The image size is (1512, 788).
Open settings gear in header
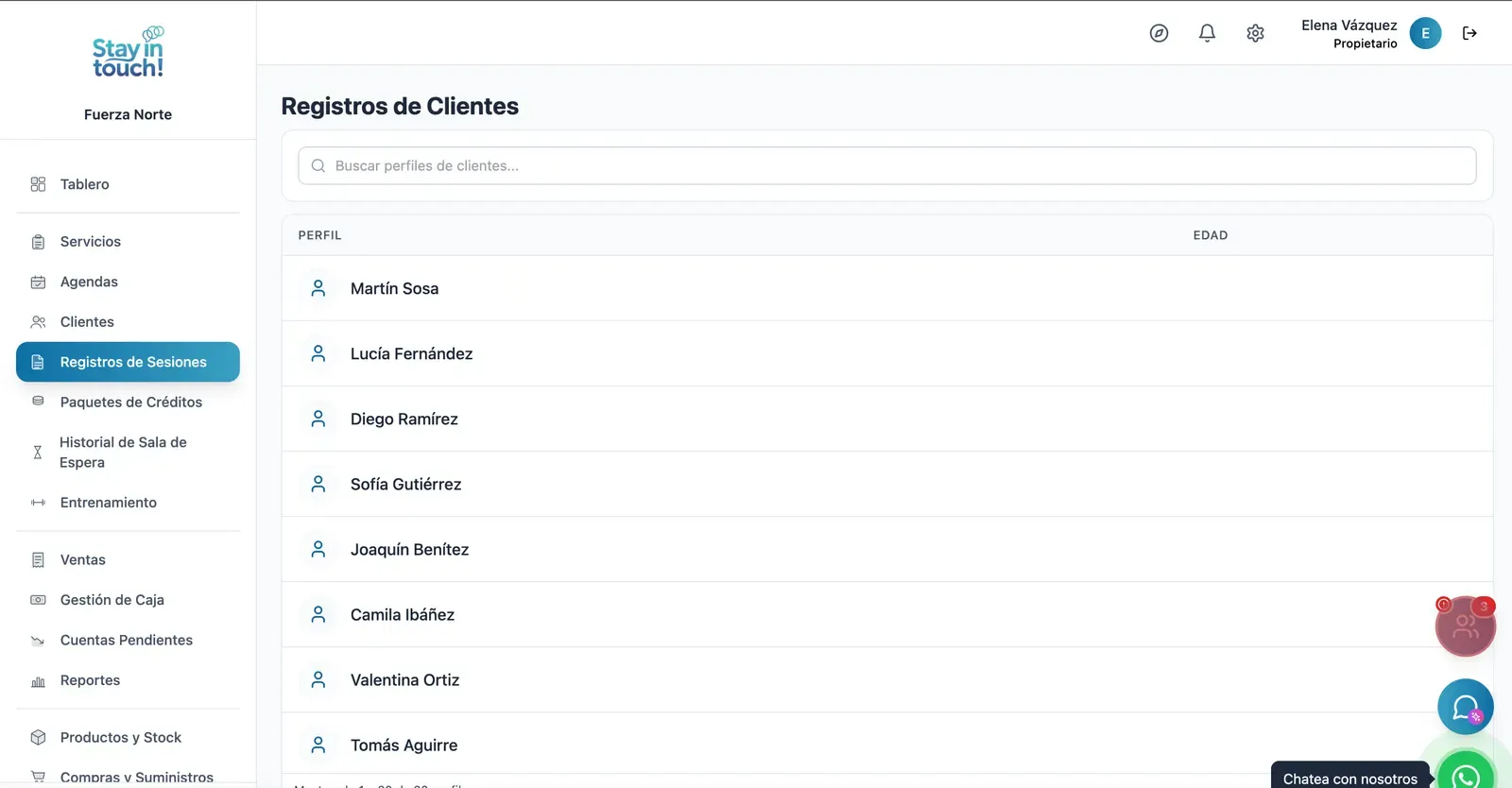pos(1255,33)
